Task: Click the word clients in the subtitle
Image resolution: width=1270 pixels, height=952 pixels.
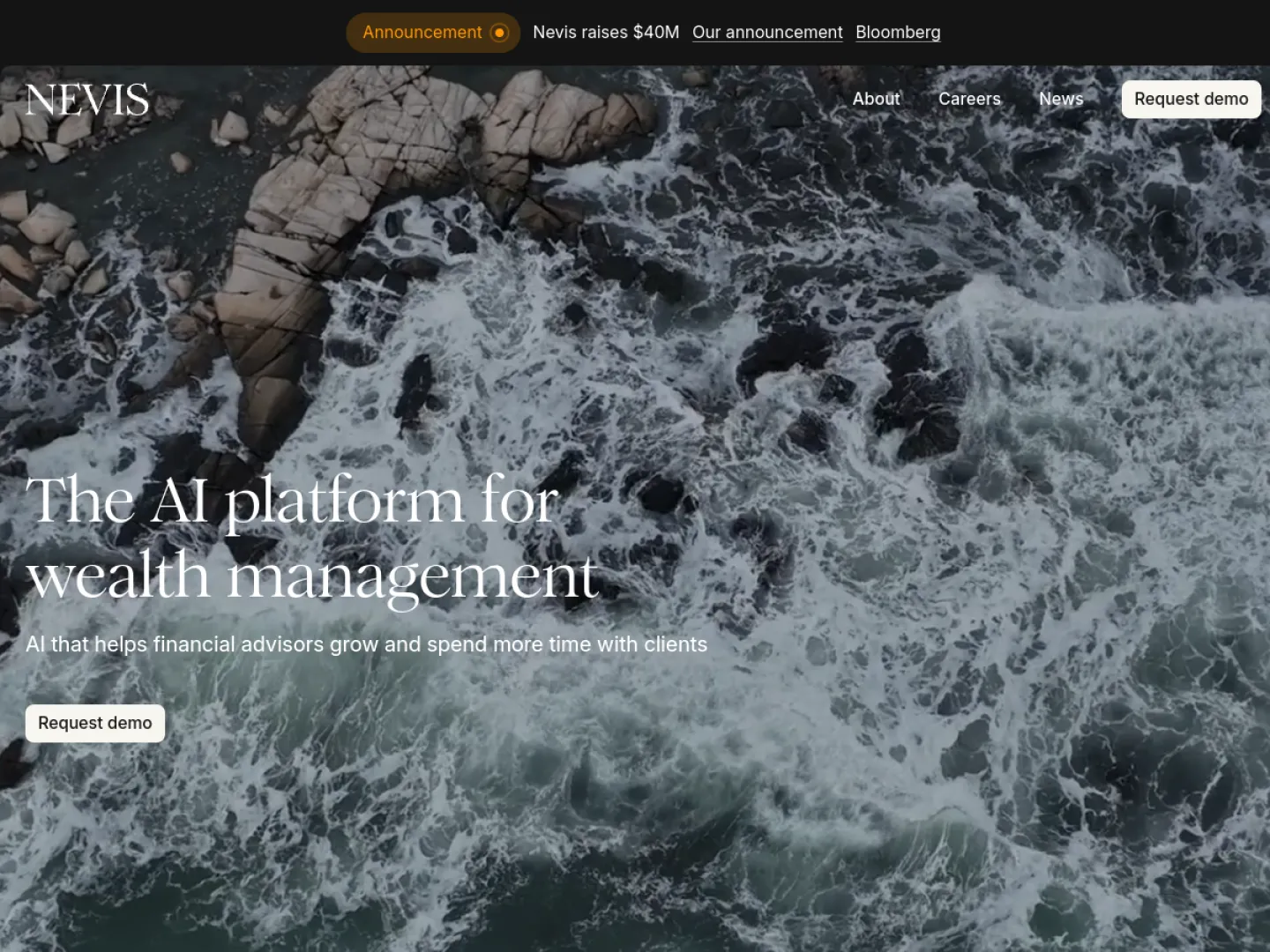Action: [676, 644]
